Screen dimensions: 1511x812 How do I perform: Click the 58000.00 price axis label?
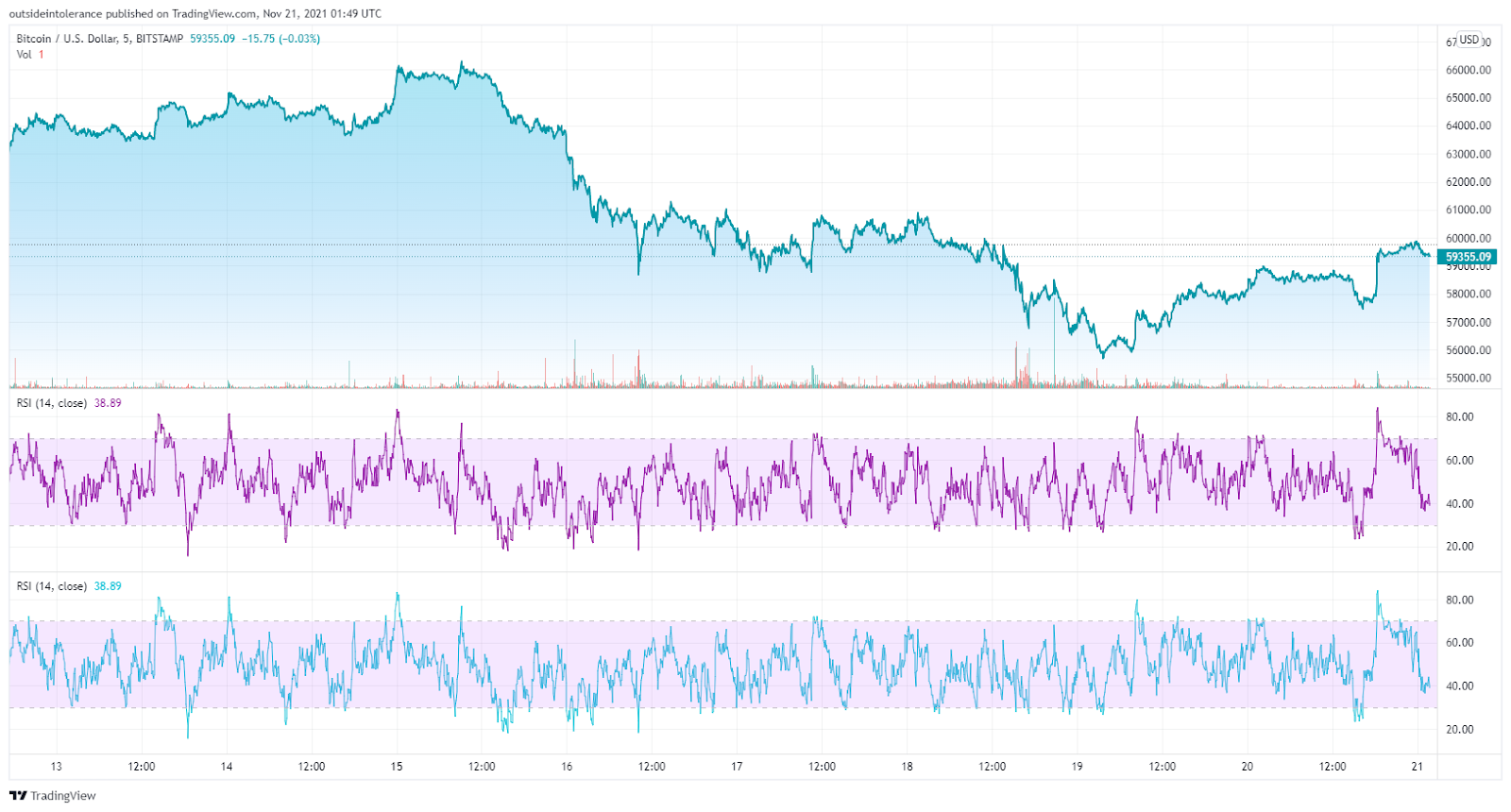(x=1469, y=294)
